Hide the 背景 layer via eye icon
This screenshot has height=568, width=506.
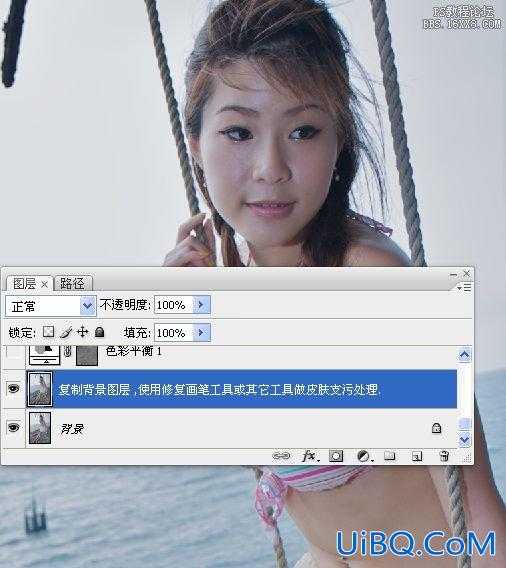pyautogui.click(x=14, y=428)
